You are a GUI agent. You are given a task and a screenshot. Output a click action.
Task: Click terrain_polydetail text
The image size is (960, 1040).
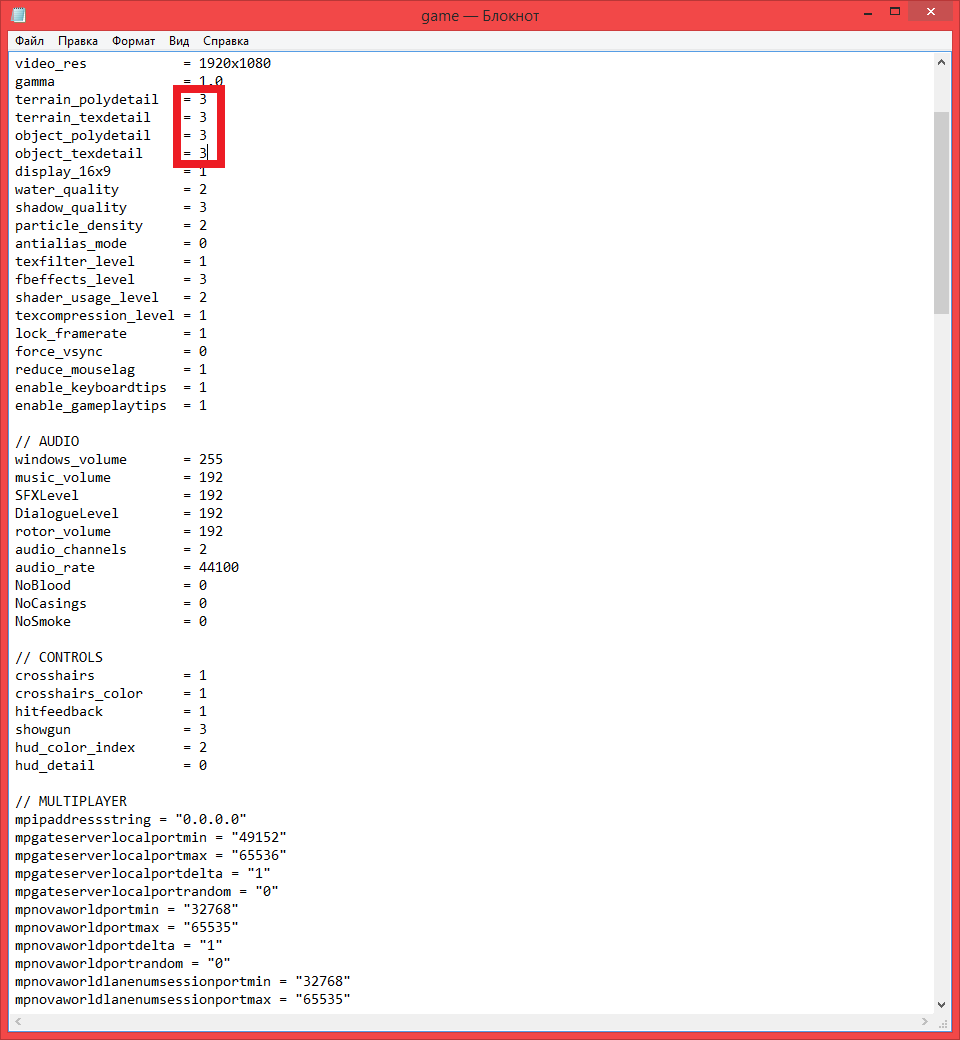pyautogui.click(x=87, y=100)
